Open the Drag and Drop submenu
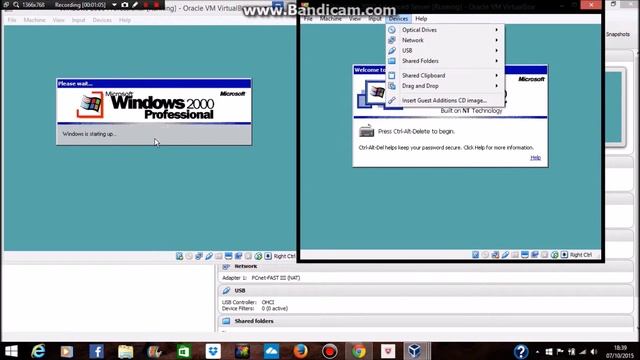 pos(445,86)
